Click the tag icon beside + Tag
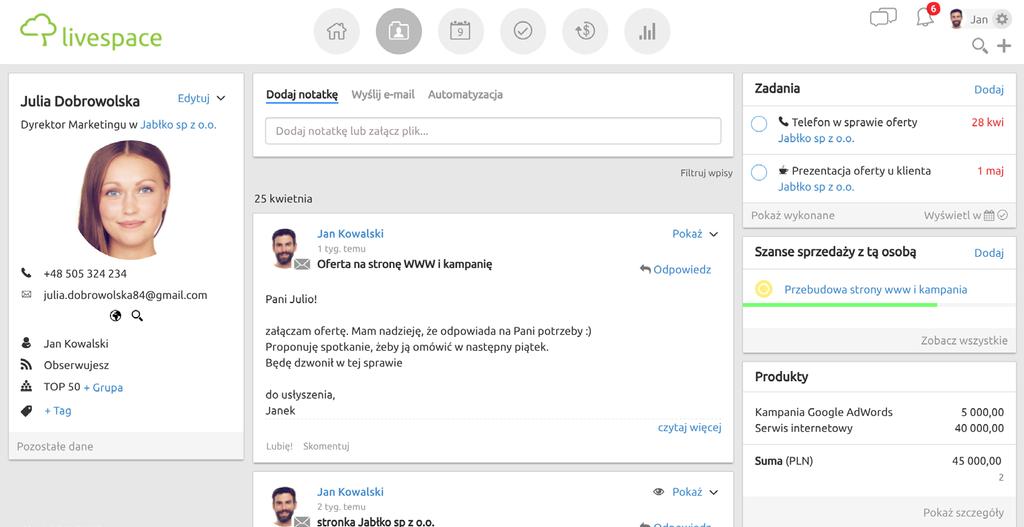 [x=26, y=411]
